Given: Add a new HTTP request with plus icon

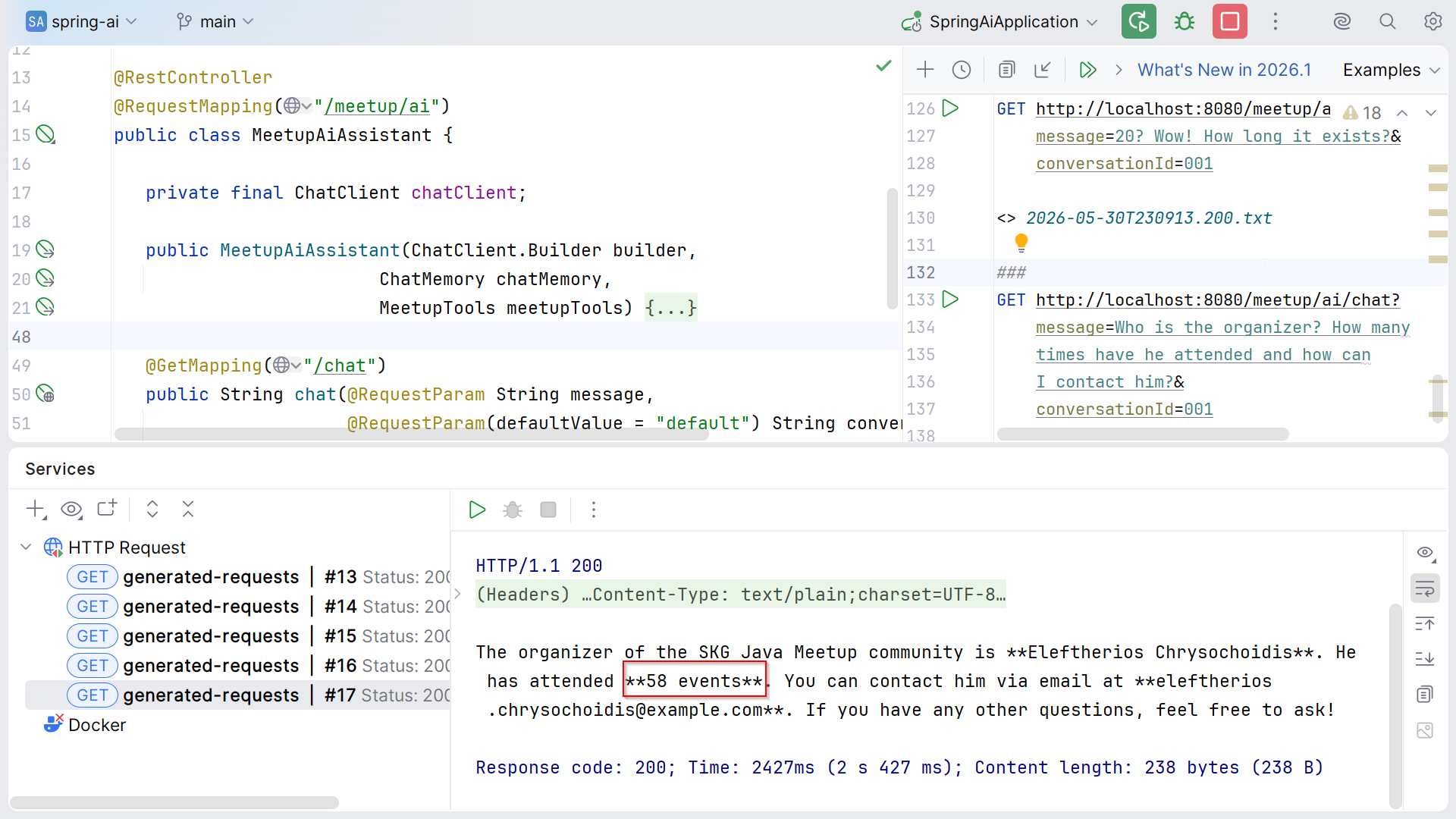Looking at the screenshot, I should [x=924, y=70].
